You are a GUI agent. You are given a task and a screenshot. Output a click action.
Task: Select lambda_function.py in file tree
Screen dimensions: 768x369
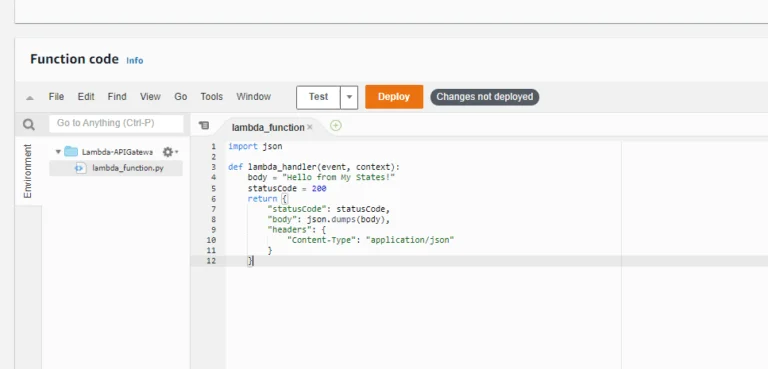(x=116, y=168)
